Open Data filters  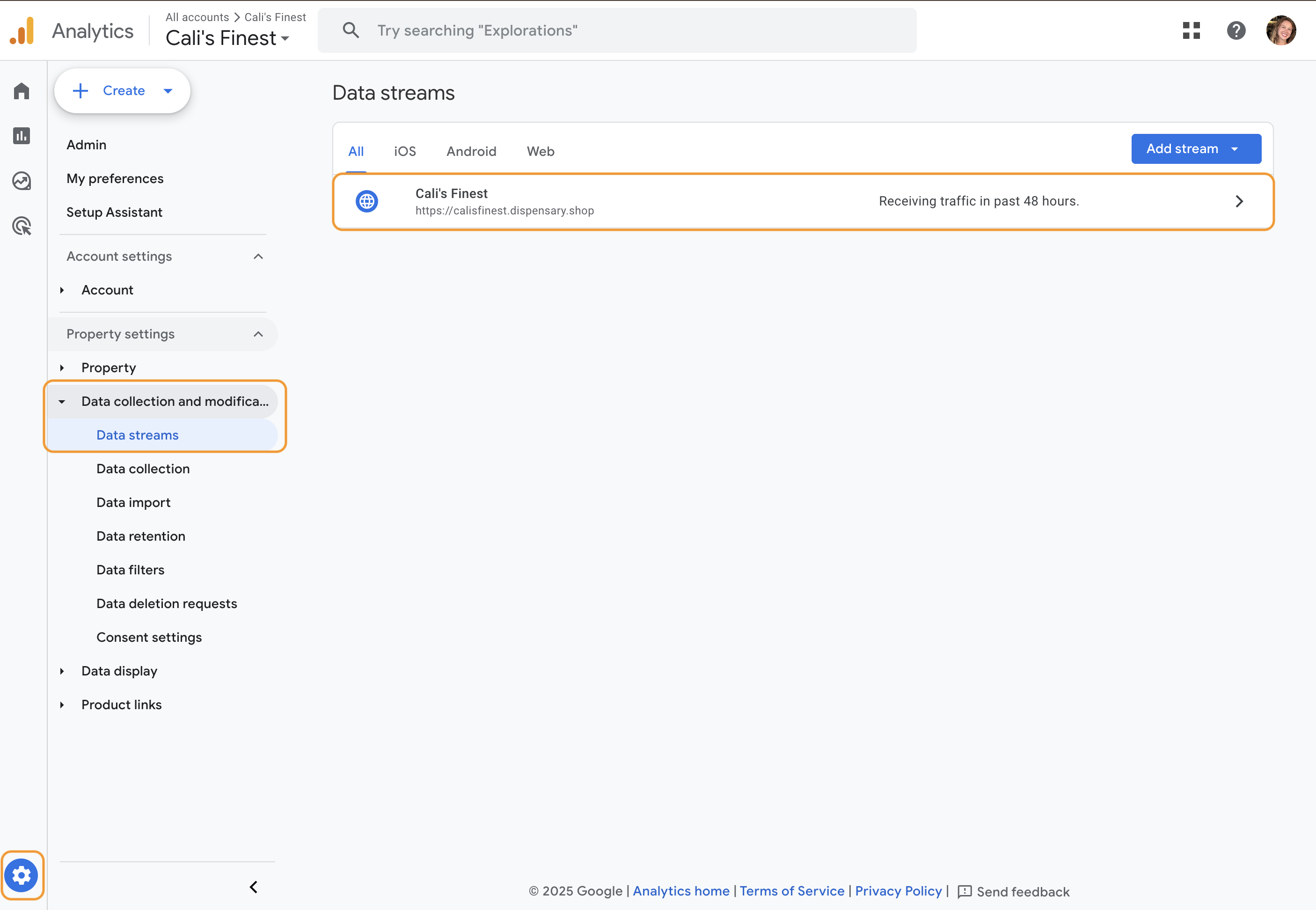[131, 570]
